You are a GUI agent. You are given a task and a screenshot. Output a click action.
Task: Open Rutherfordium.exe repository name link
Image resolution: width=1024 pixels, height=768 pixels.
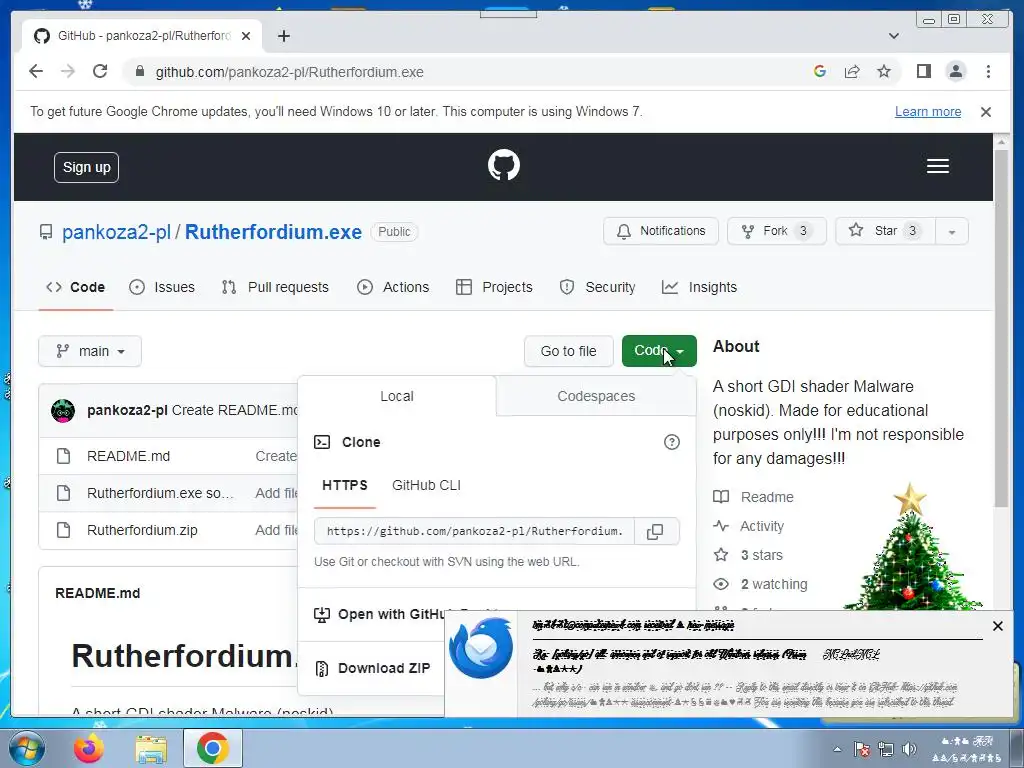coord(273,232)
